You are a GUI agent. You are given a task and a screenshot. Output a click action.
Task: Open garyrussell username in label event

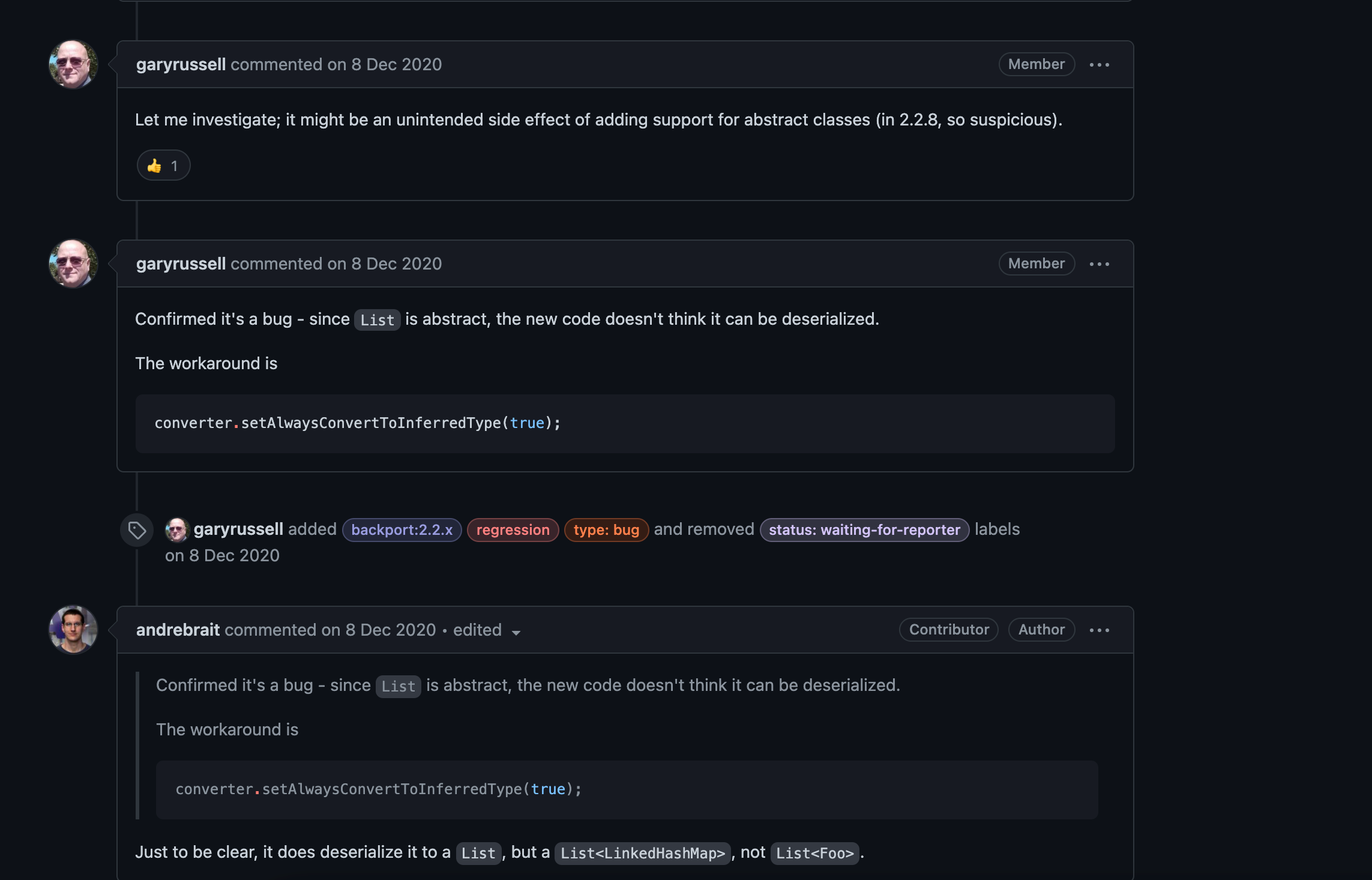[238, 529]
